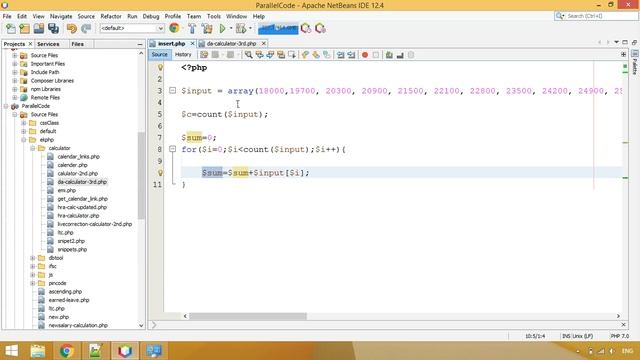Start macro recording red circle
Screen dimensions: 640x360
click(365, 55)
